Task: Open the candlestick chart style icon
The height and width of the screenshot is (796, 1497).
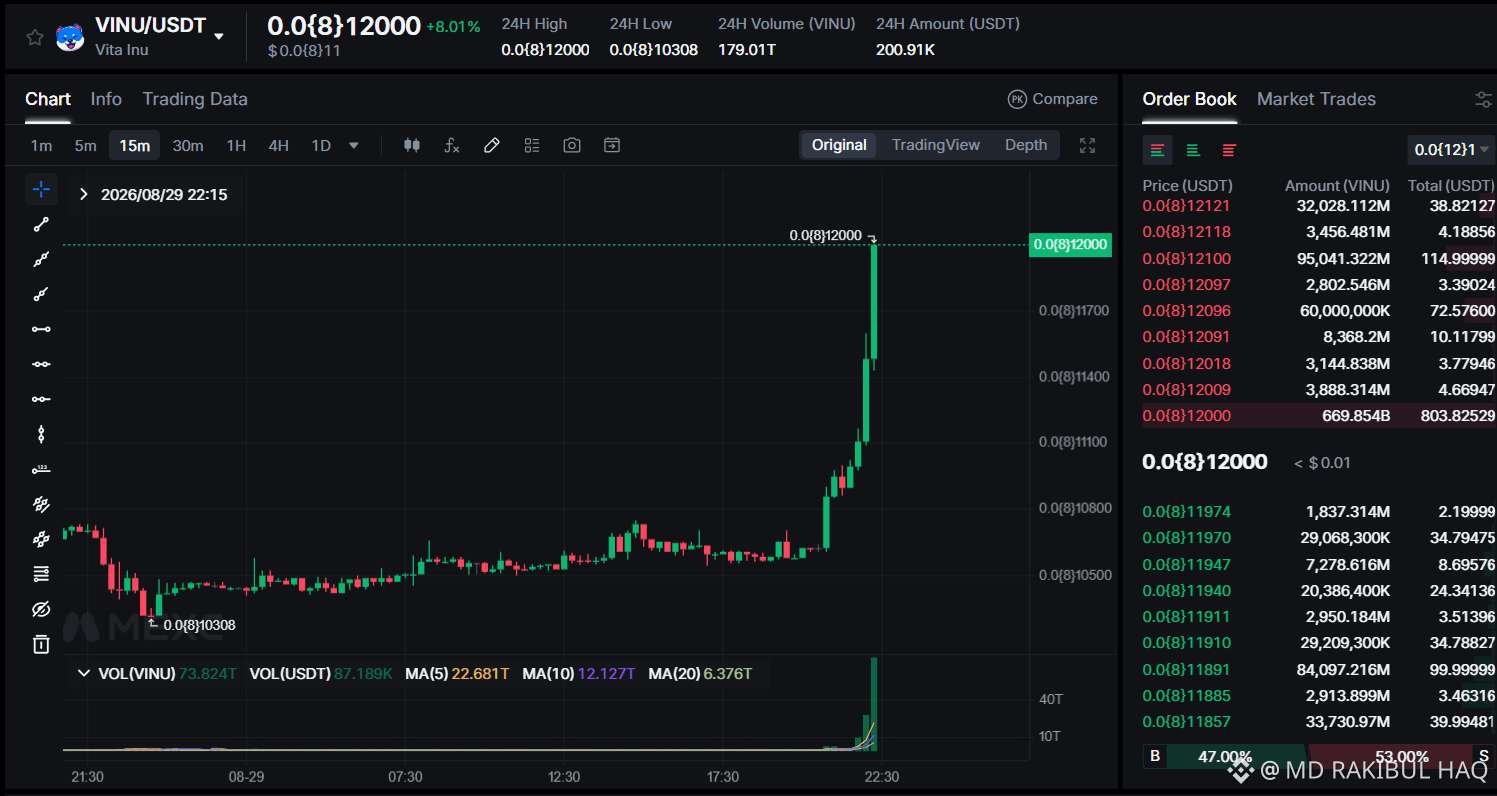Action: pyautogui.click(x=411, y=145)
